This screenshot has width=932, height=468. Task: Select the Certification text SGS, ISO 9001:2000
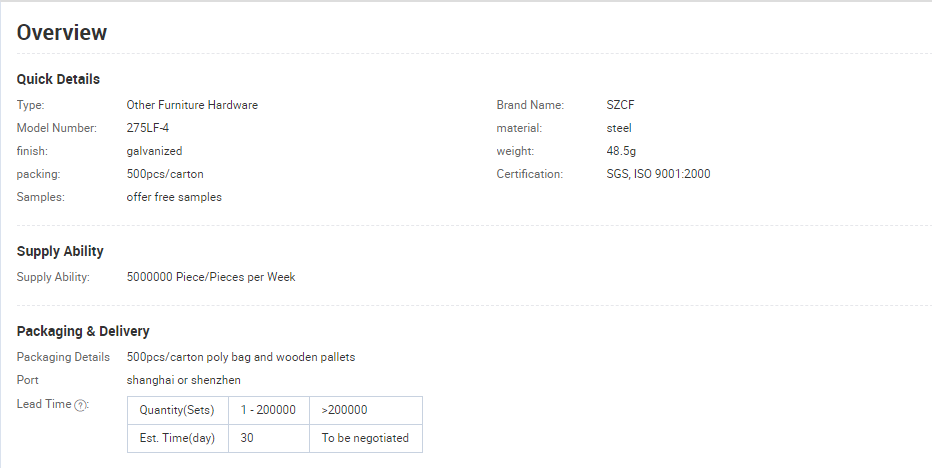pyautogui.click(x=659, y=174)
